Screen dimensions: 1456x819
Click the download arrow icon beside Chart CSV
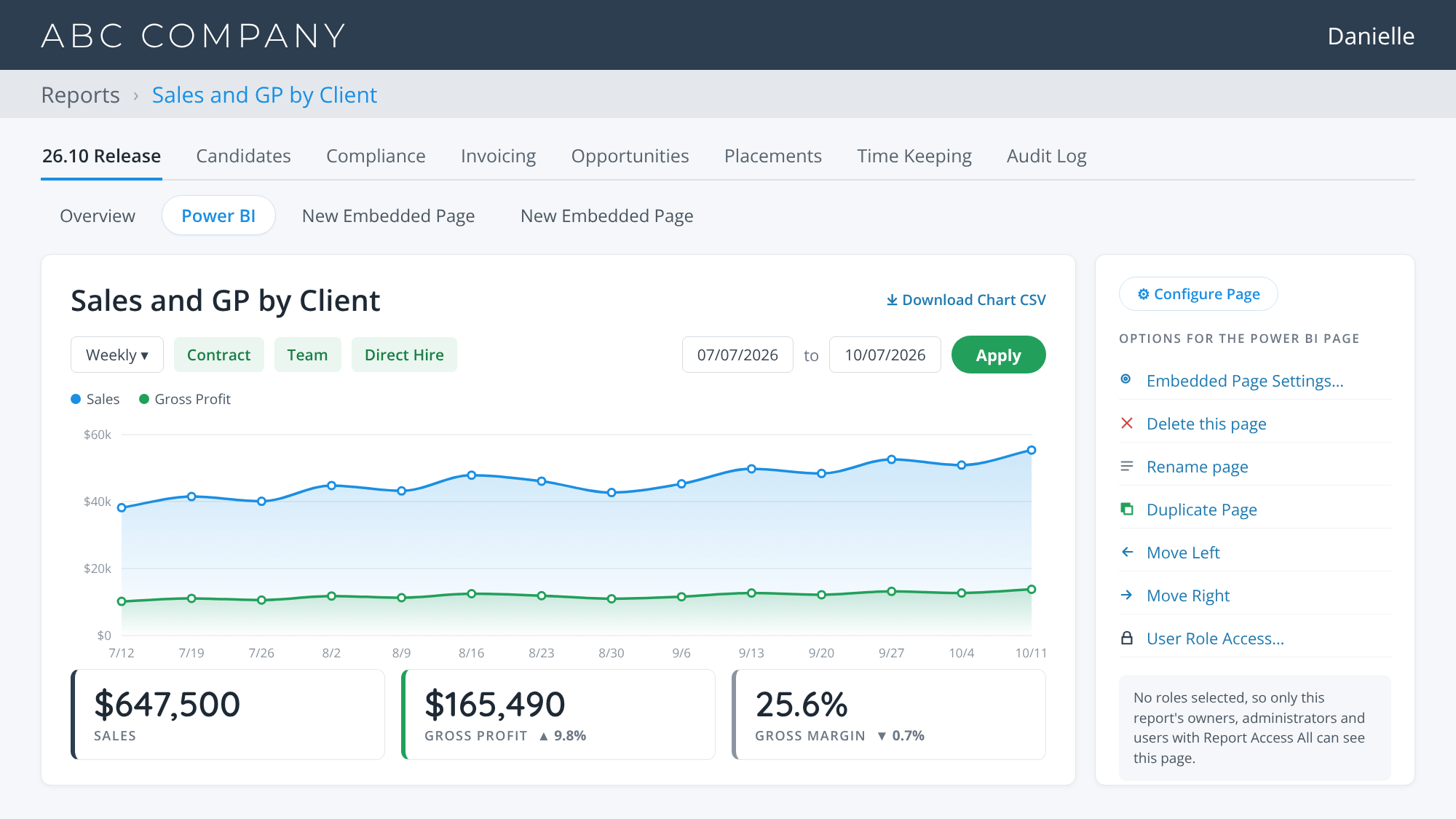892,300
